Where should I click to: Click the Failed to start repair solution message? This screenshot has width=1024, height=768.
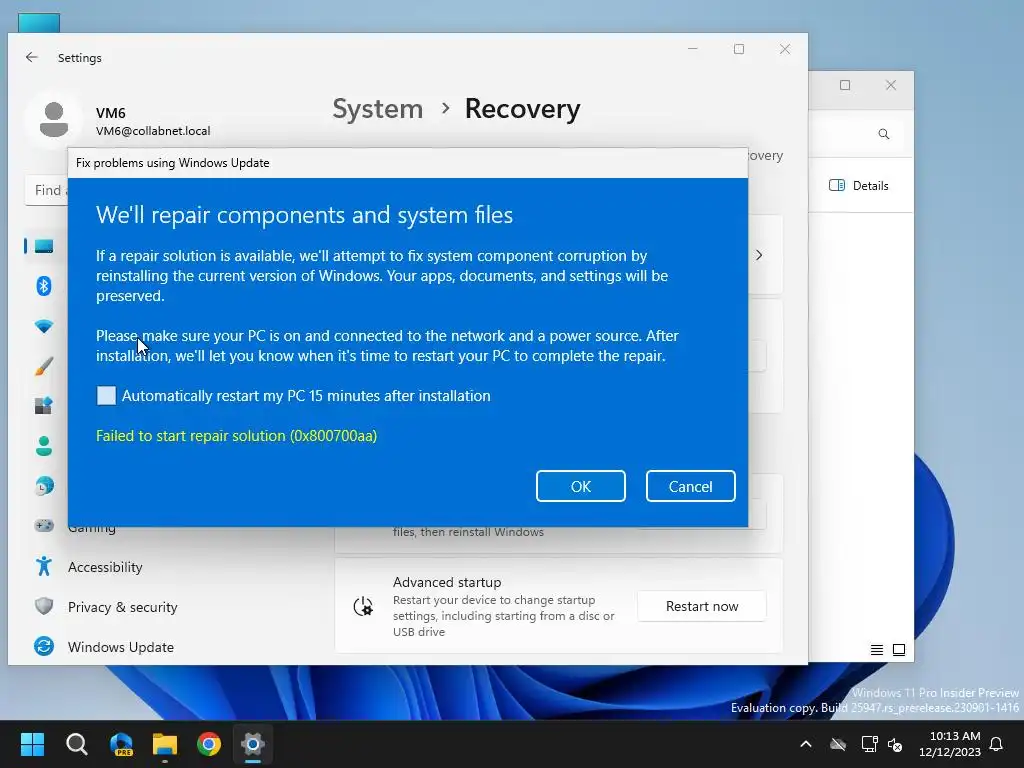tap(236, 436)
